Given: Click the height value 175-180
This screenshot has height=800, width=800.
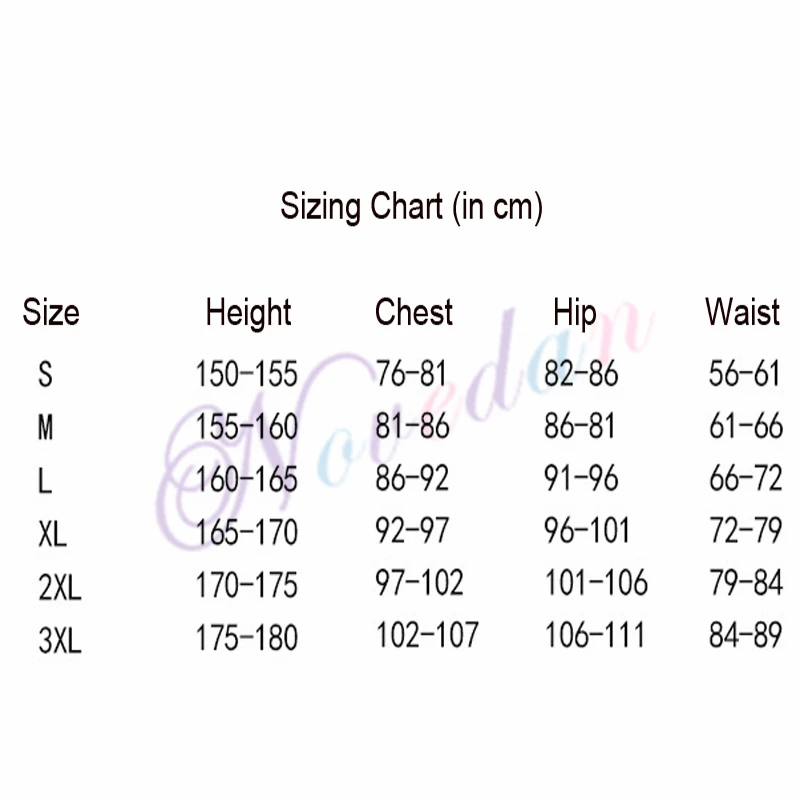Looking at the screenshot, I should click(247, 637).
